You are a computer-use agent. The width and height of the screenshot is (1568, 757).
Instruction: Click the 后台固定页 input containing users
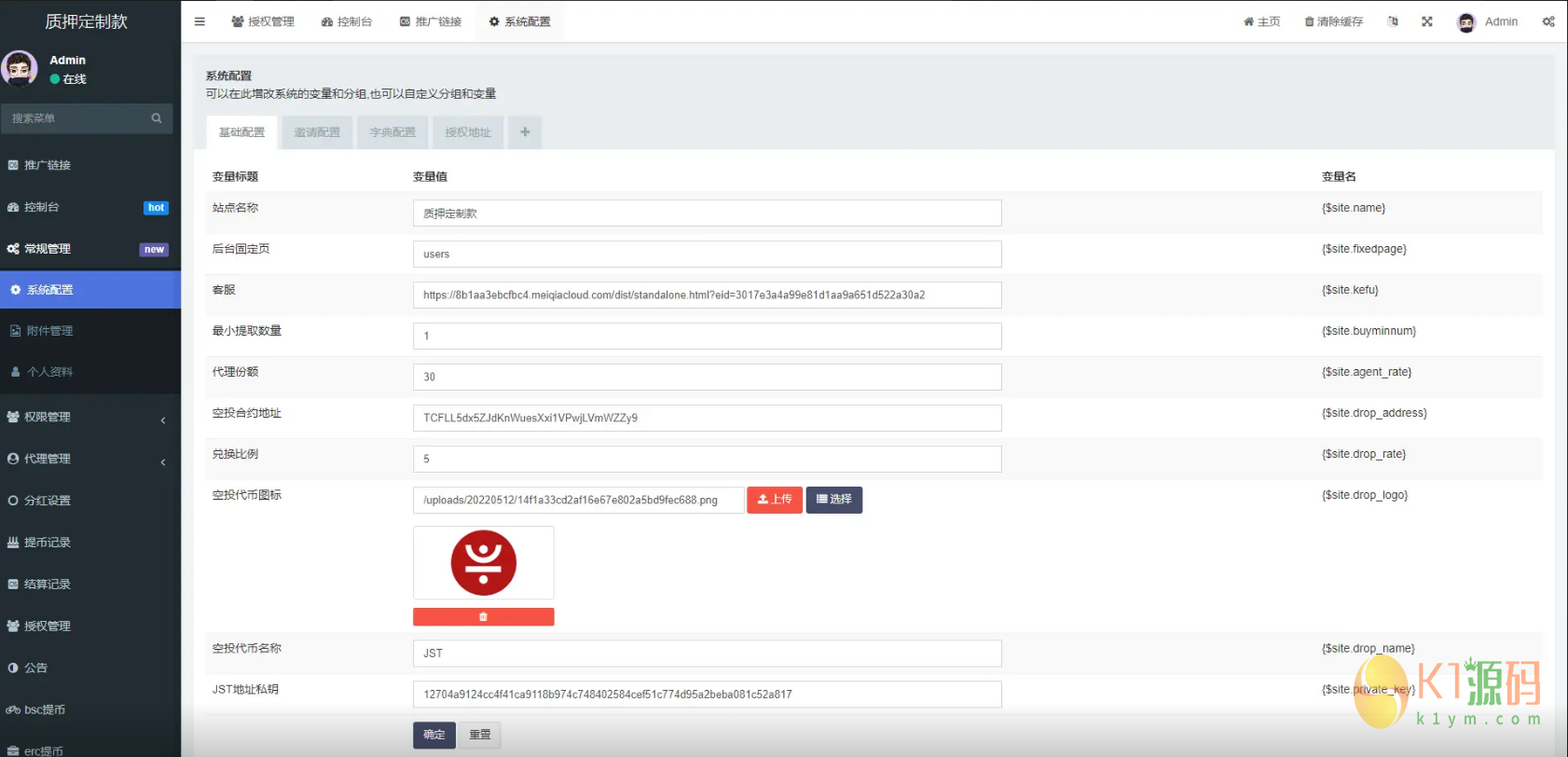[708, 255]
